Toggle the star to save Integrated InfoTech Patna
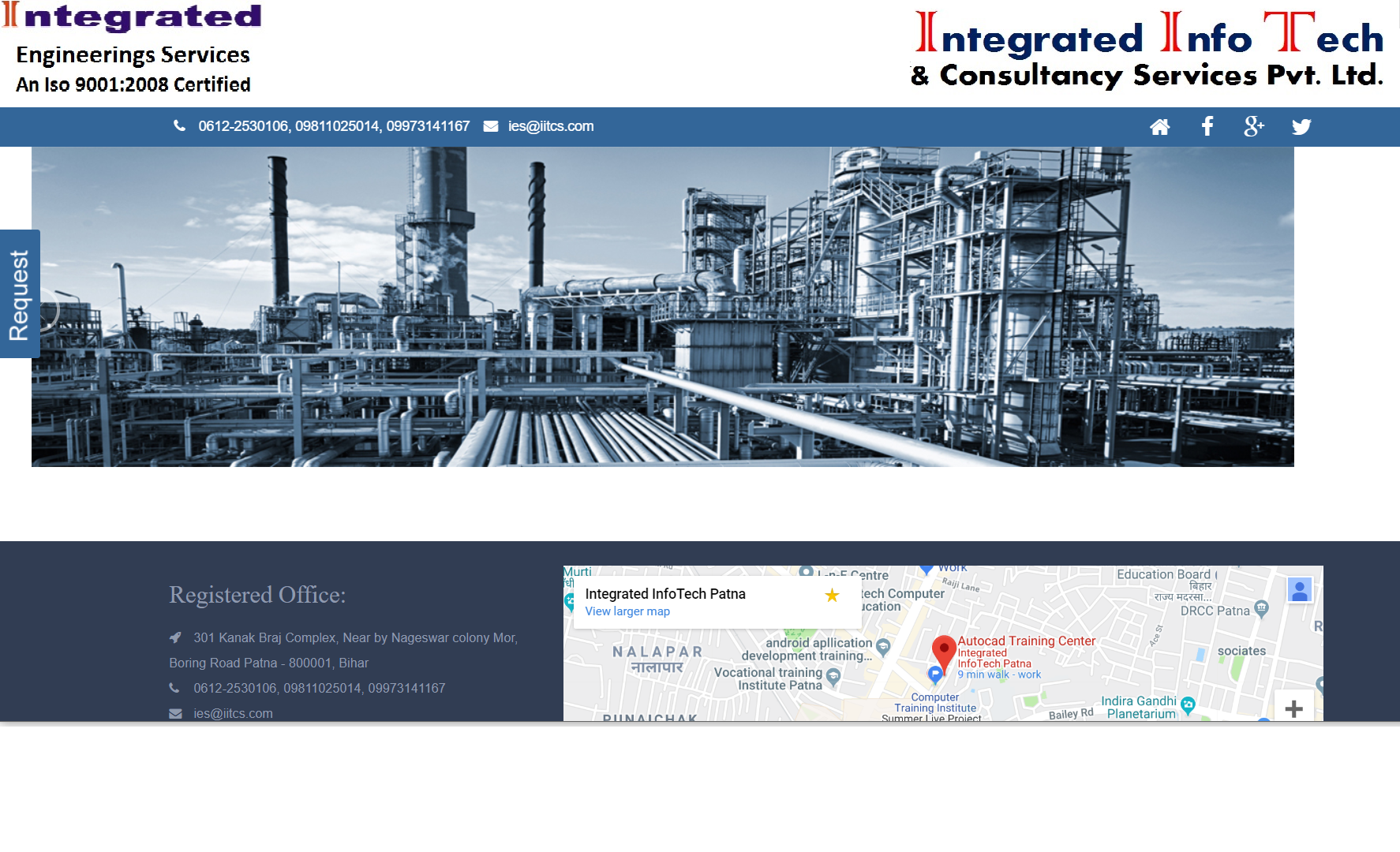Image resolution: width=1400 pixels, height=852 pixels. coord(831,596)
